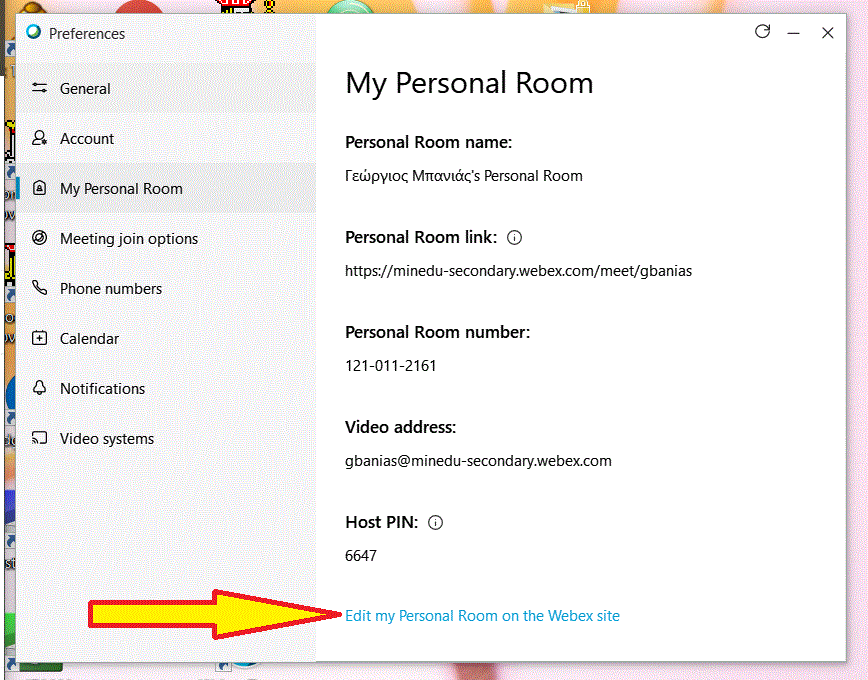
Task: Click the Calendar plus icon
Action: click(39, 338)
